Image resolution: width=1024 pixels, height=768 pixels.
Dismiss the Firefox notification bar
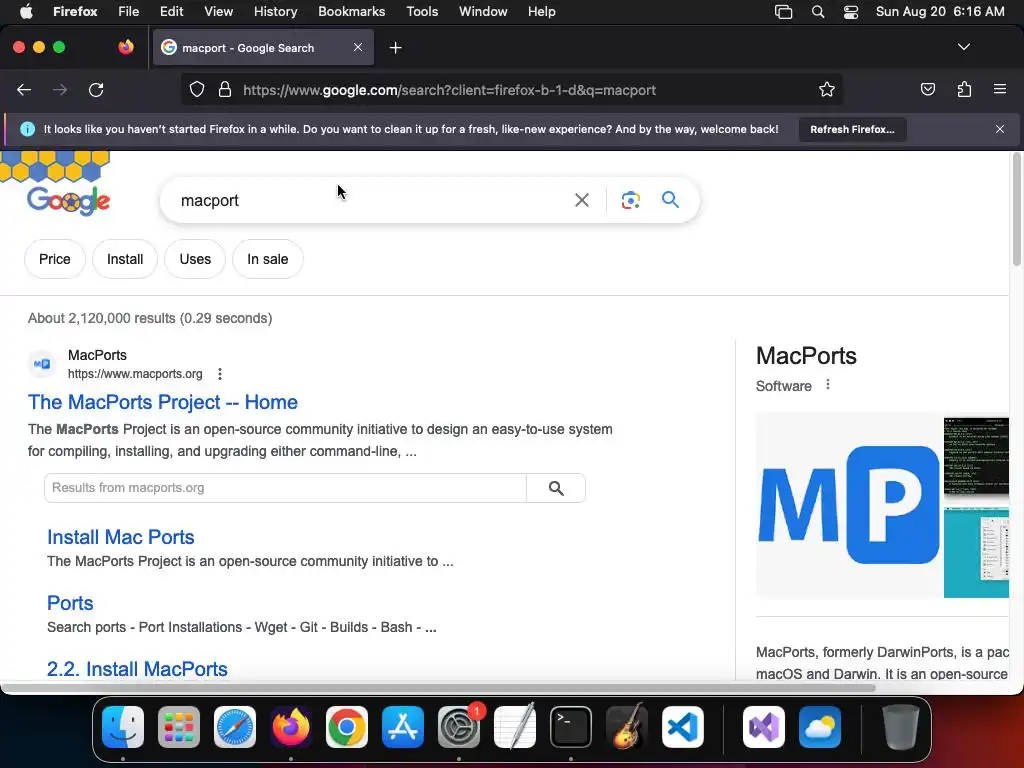[1000, 129]
